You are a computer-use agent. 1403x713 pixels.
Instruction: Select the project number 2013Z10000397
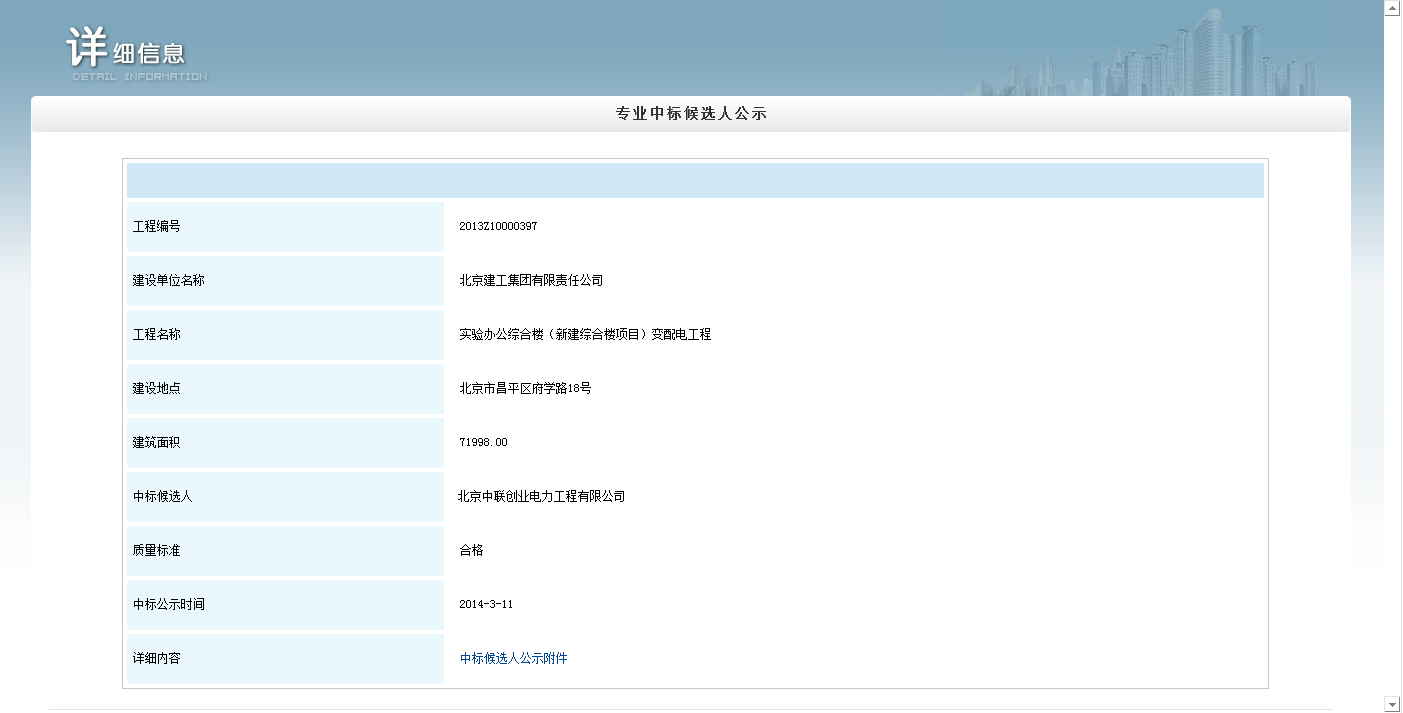tap(498, 227)
